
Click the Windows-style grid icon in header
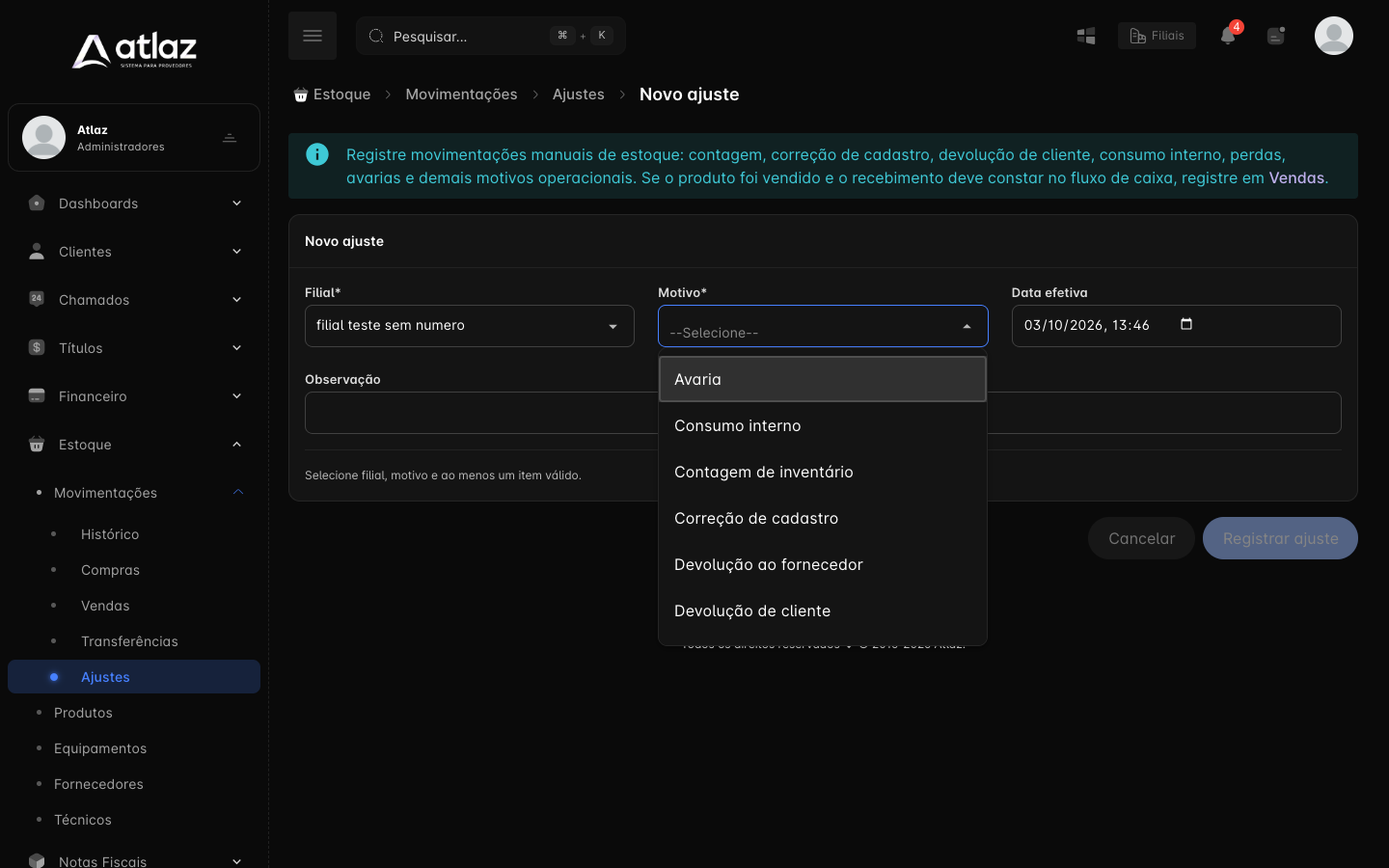(1086, 36)
